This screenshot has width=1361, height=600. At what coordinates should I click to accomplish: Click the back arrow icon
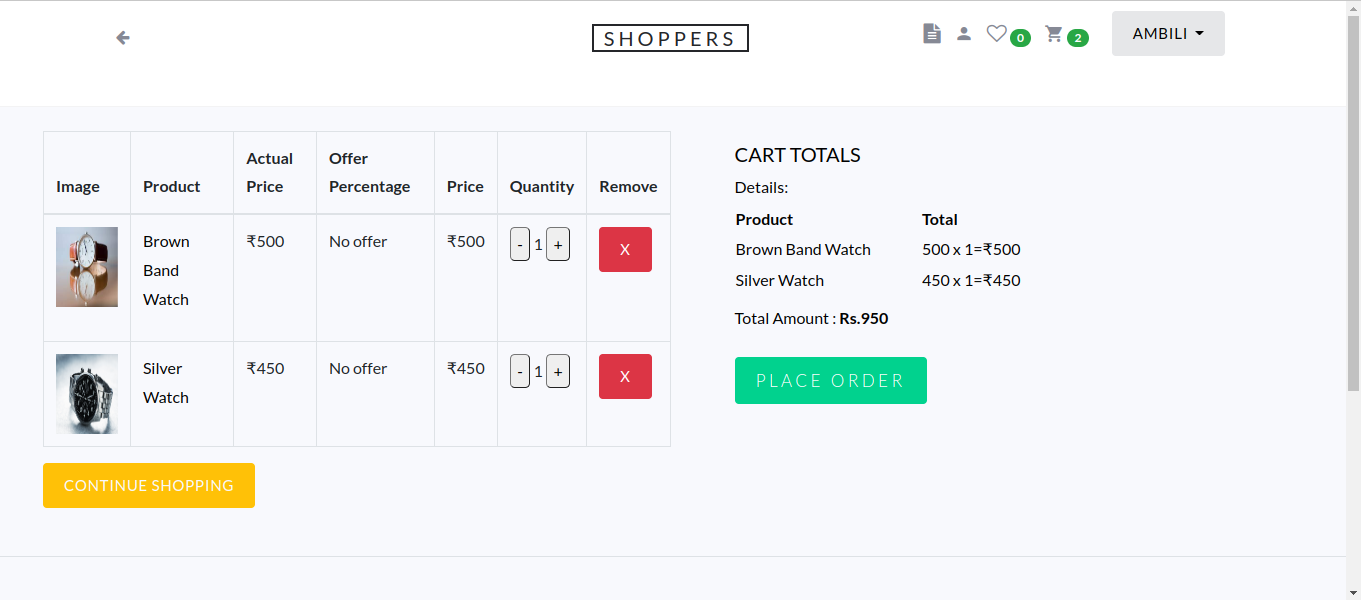pyautogui.click(x=122, y=37)
